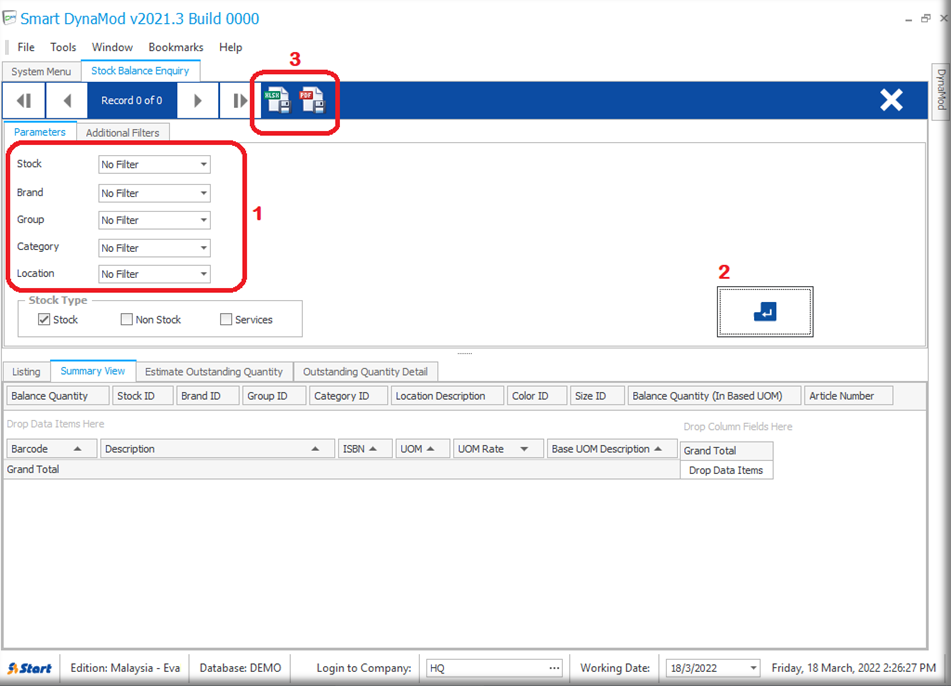Image resolution: width=951 pixels, height=686 pixels.
Task: Tick the Services checkbox
Action: tap(226, 320)
